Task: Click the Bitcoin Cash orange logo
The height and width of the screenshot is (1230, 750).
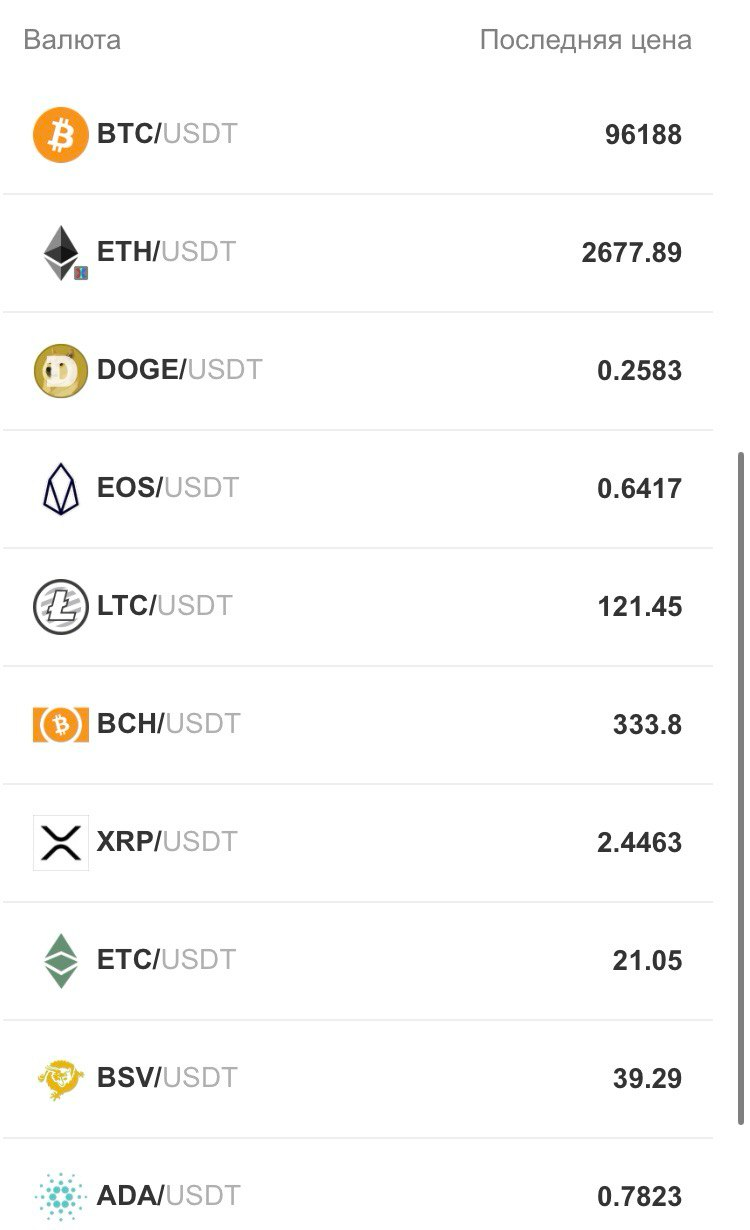Action: [61, 725]
